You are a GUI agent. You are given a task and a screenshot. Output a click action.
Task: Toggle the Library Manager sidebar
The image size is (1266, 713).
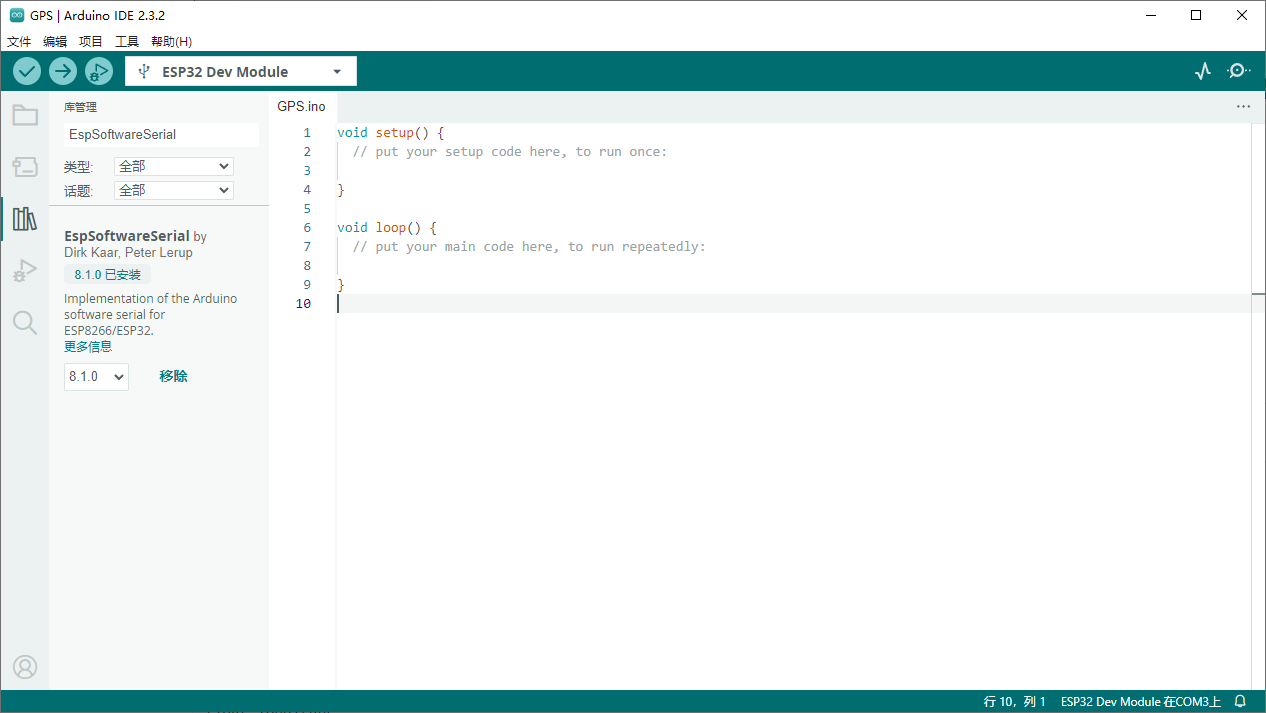tap(25, 218)
